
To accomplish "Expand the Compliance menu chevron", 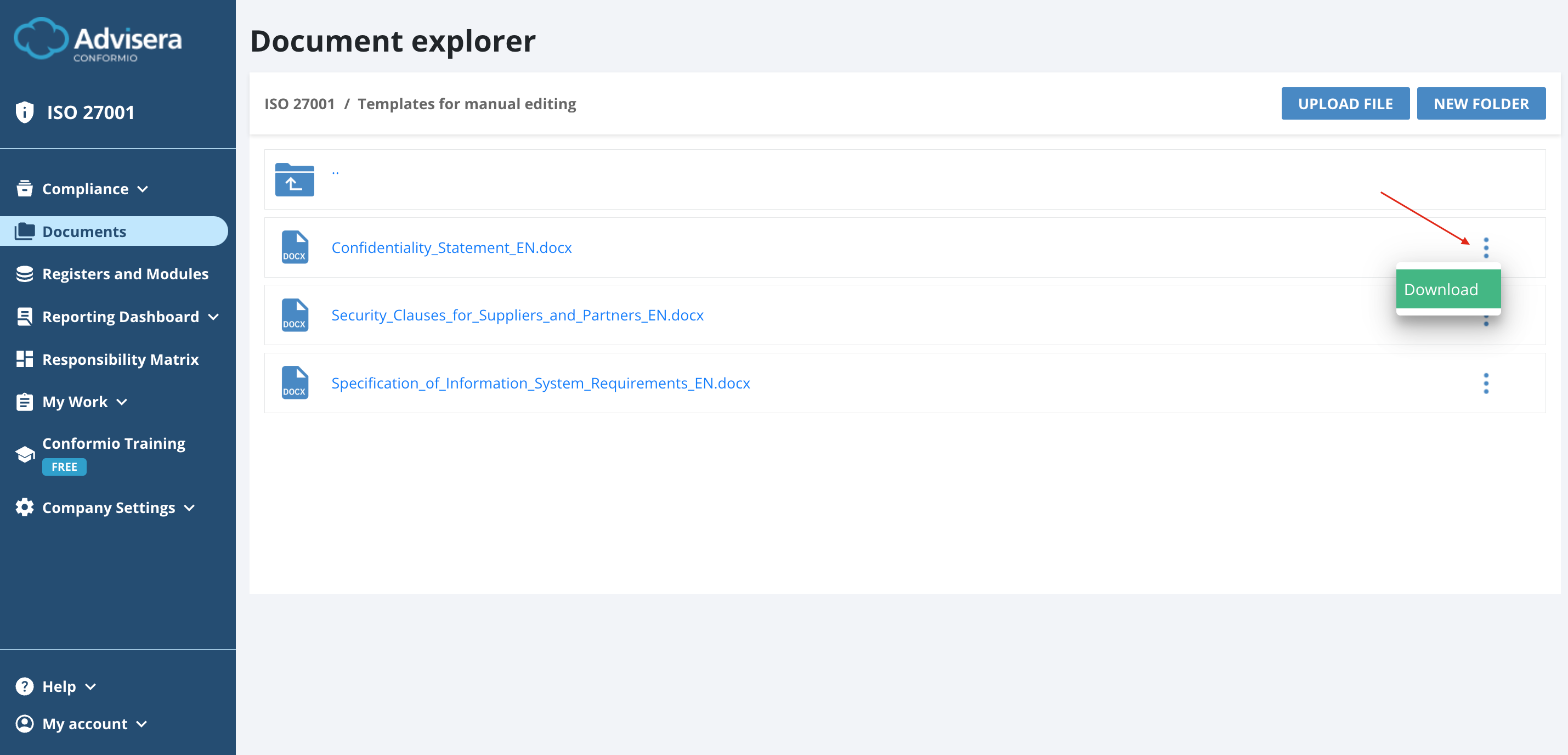I will tap(143, 189).
